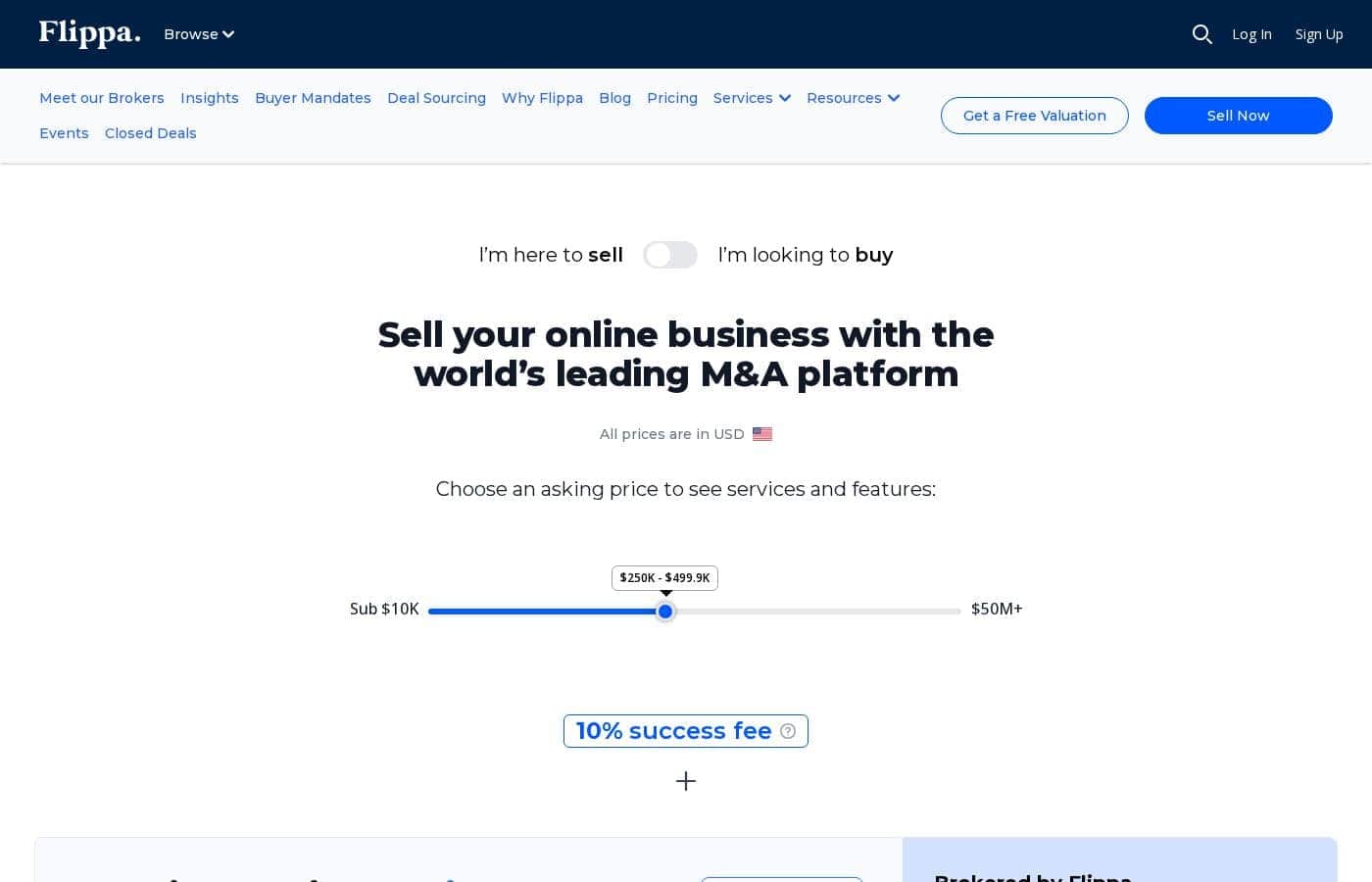This screenshot has height=882, width=1372.
Task: Expand the Browse dropdown
Action: [199, 34]
